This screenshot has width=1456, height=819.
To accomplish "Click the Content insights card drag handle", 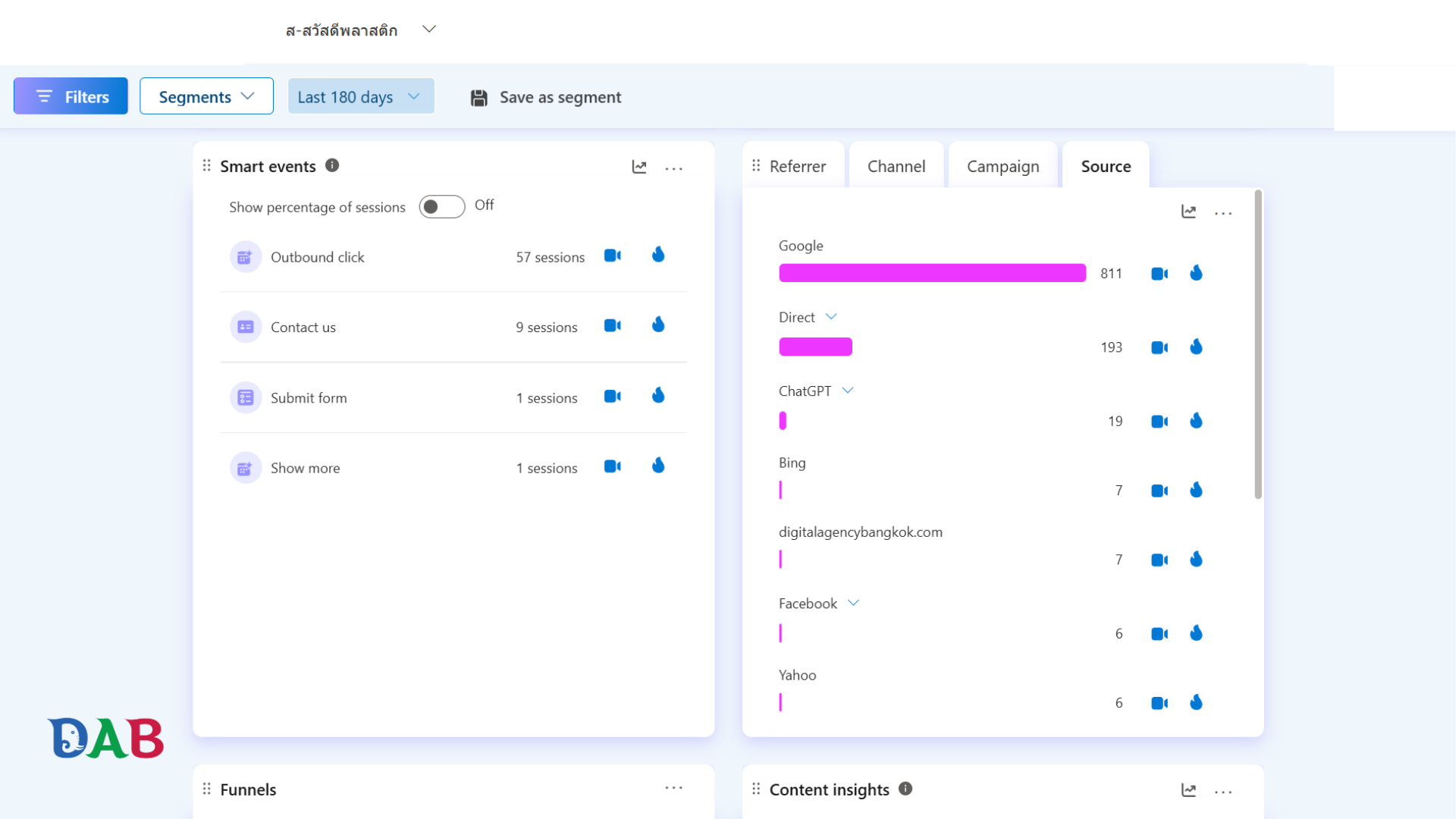I will pos(755,789).
